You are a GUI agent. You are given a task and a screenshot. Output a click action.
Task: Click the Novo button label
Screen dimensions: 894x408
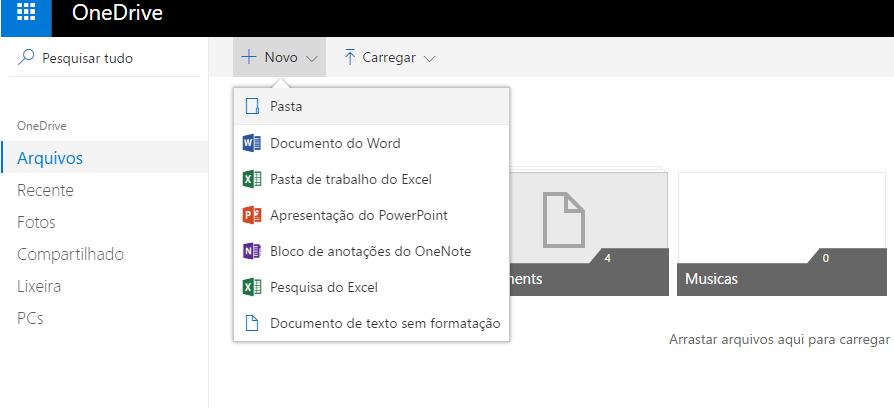[281, 58]
